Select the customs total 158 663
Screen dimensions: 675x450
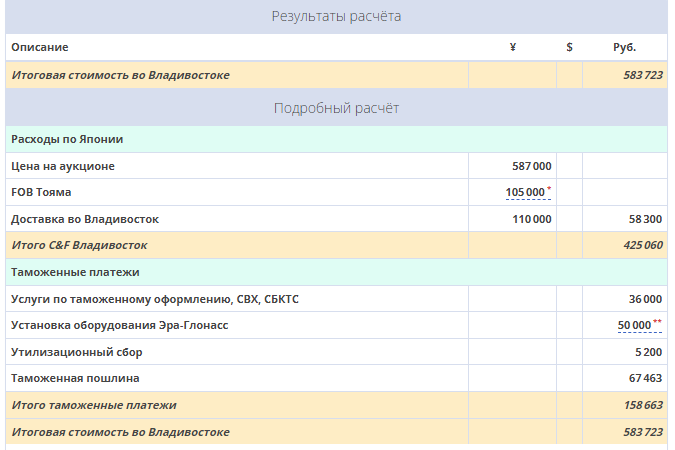[x=643, y=405]
